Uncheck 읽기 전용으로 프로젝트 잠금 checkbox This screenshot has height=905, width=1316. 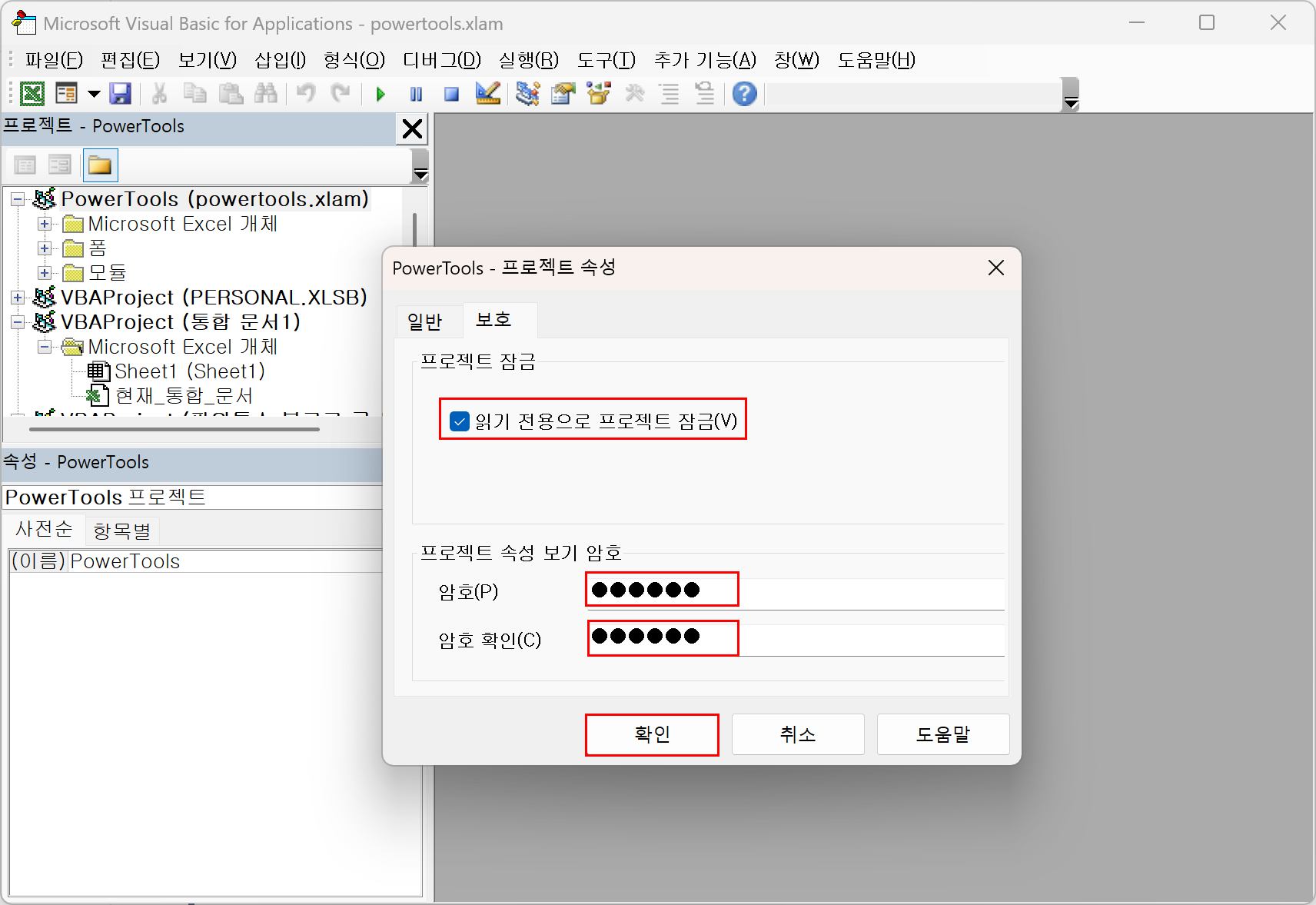pos(460,421)
